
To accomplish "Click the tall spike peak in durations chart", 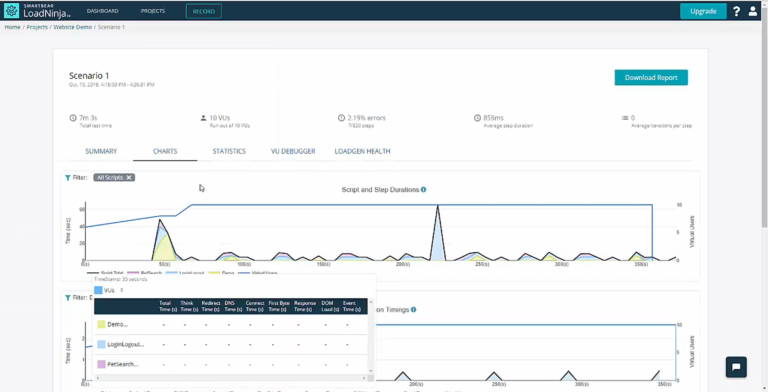I will coord(437,206).
